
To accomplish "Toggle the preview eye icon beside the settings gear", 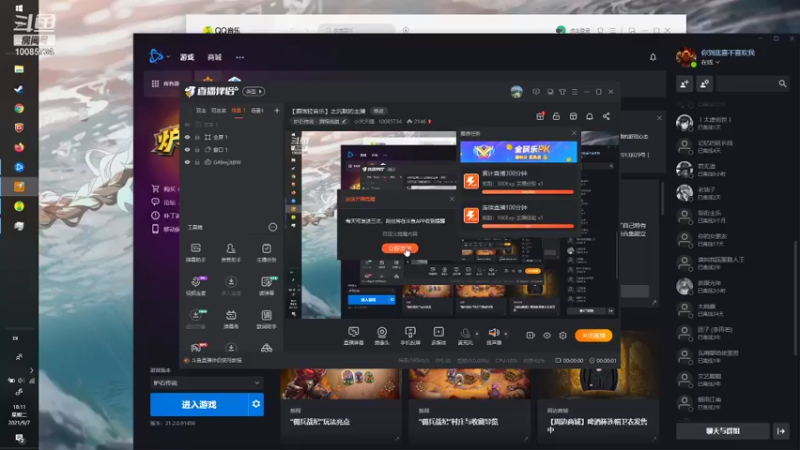I will (547, 336).
